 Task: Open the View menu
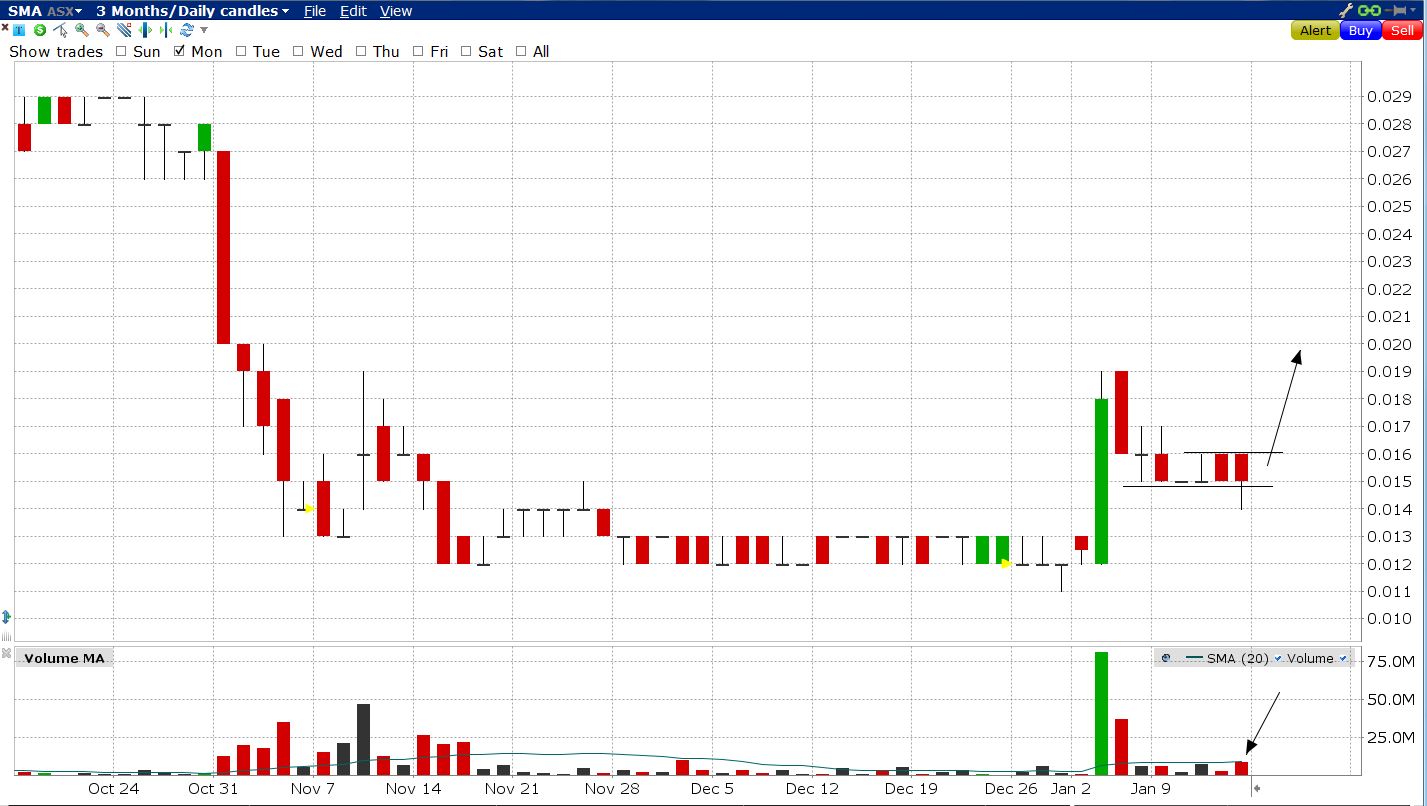tap(396, 11)
